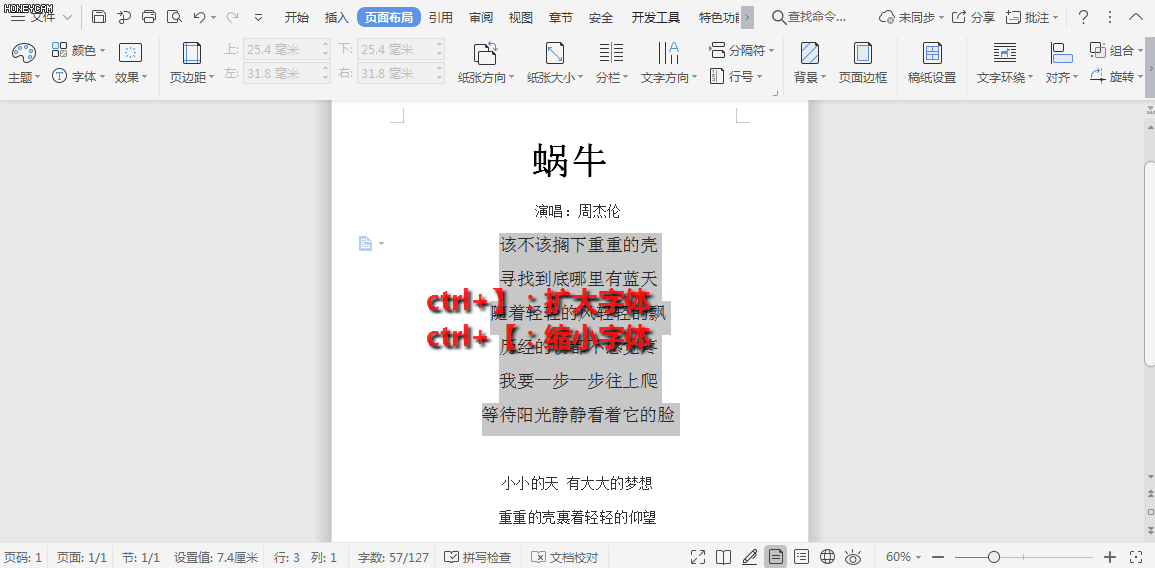Screen dimensions: 1155x568
Task: Switch to outline view mode
Action: 801,557
